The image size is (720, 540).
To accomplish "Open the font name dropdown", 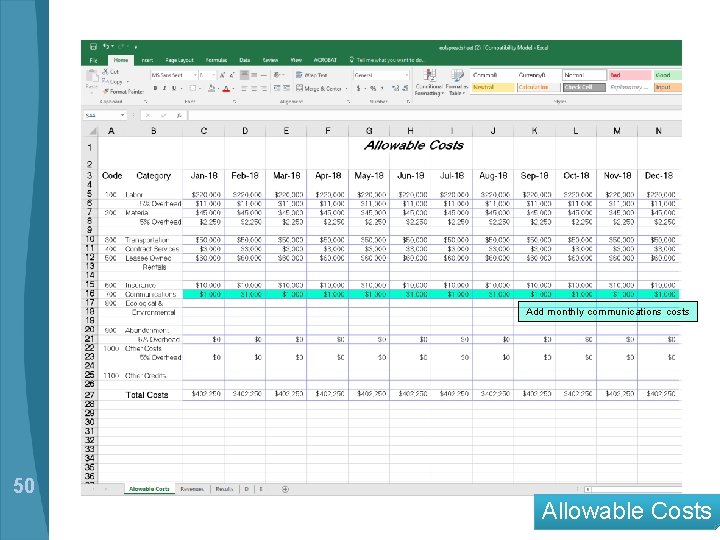I will click(195, 75).
